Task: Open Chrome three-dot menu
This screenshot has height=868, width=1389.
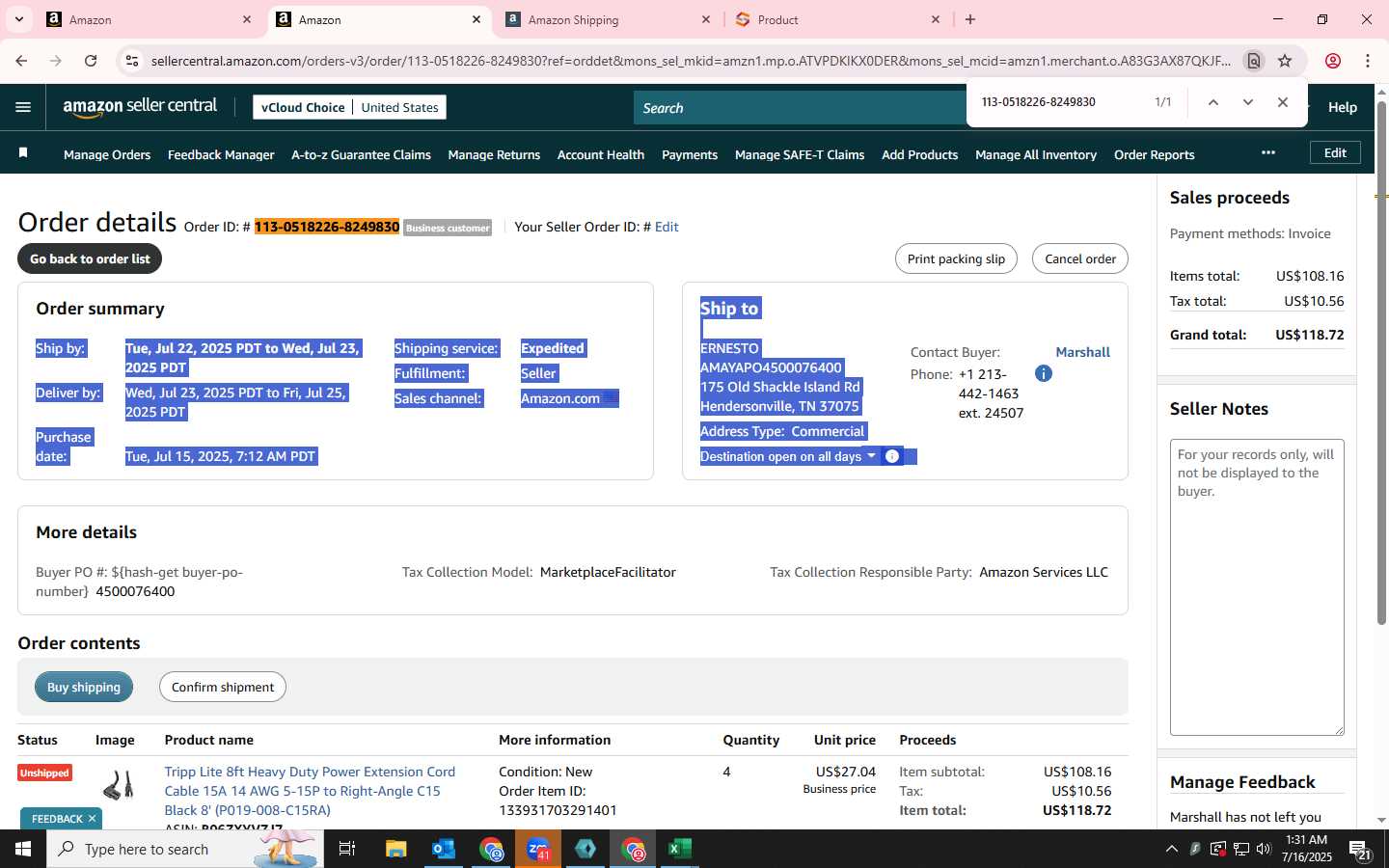Action: [x=1368, y=61]
